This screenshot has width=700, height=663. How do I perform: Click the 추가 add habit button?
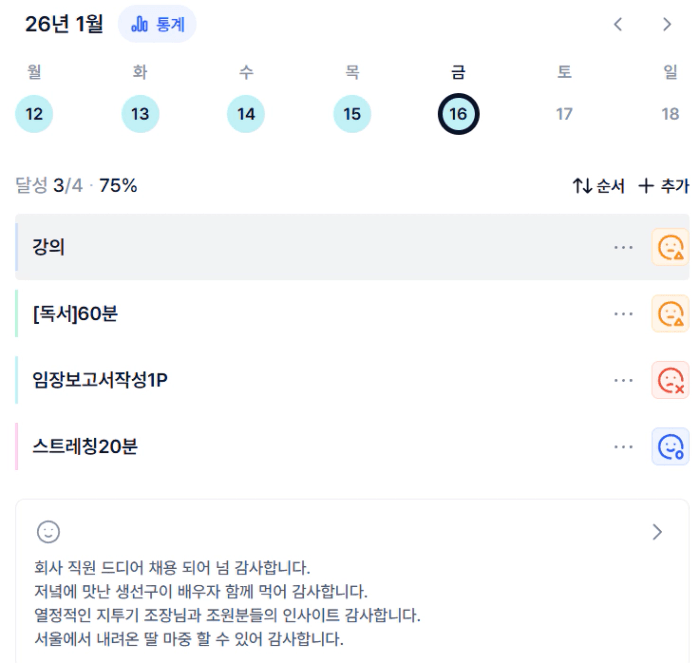tap(664, 186)
